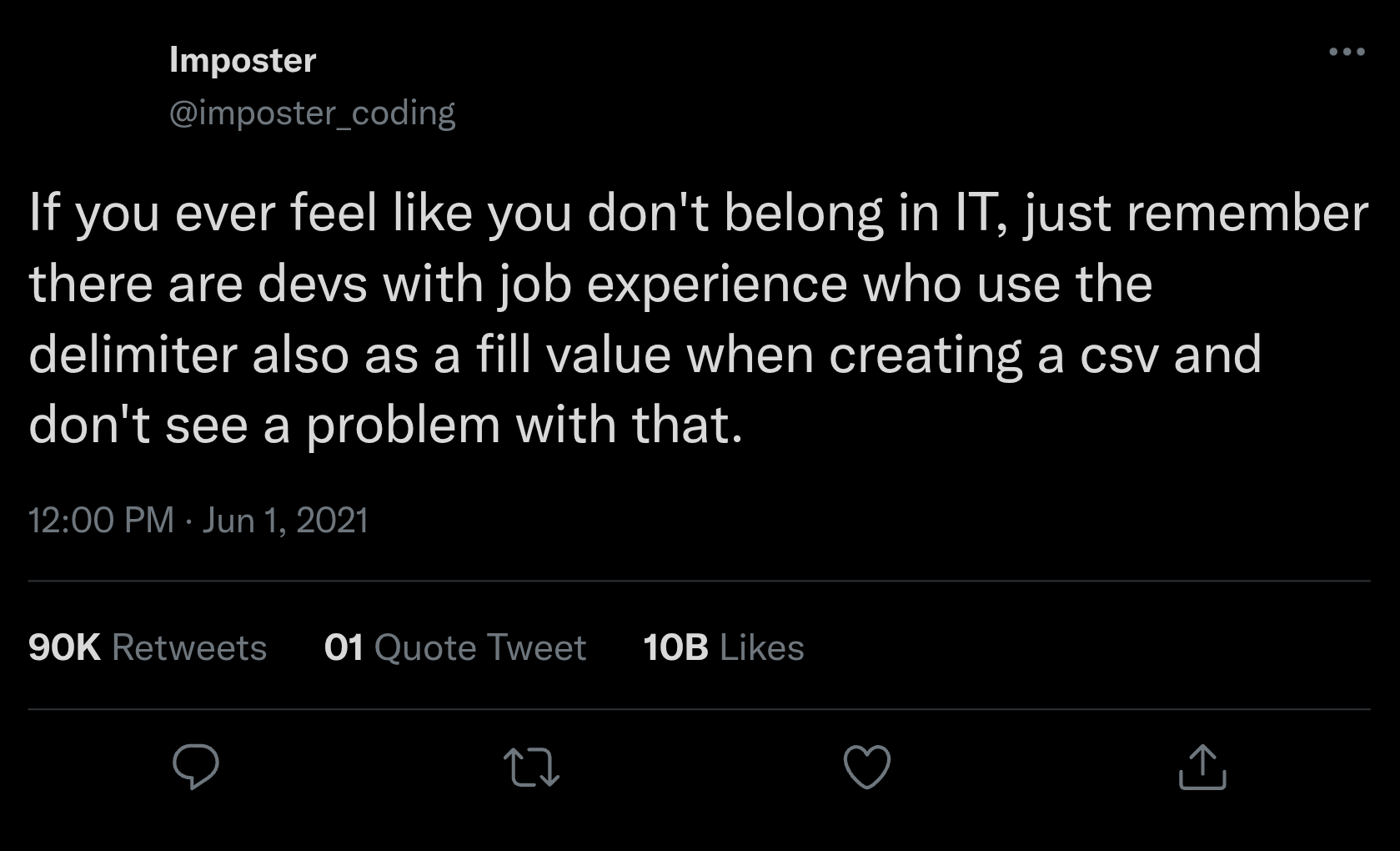The height and width of the screenshot is (851, 1400).
Task: Click the 12:00 PM timestamp
Action: [x=101, y=520]
